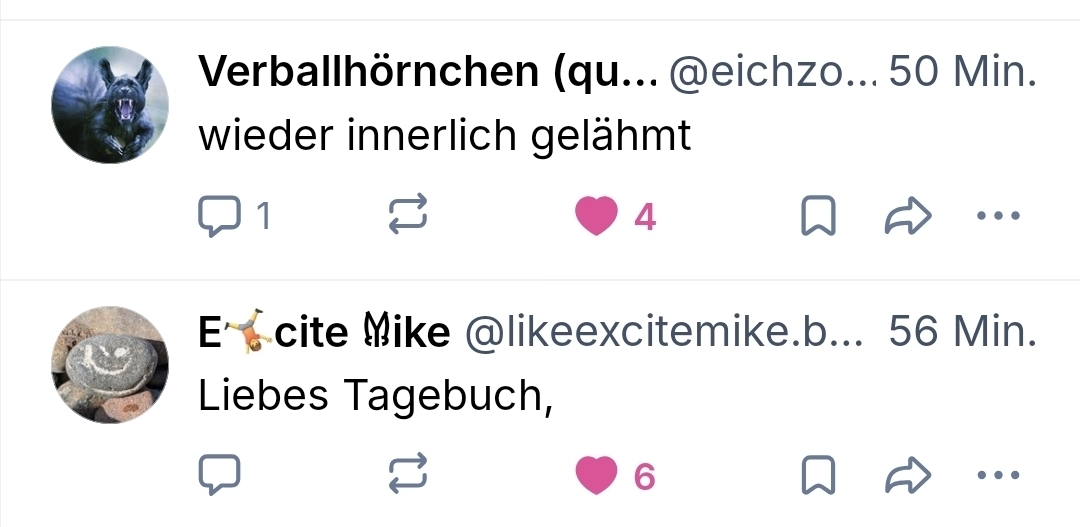The width and height of the screenshot is (1080, 527).
Task: Open the post text "Liebes Tagebuch,"
Action: 376,396
